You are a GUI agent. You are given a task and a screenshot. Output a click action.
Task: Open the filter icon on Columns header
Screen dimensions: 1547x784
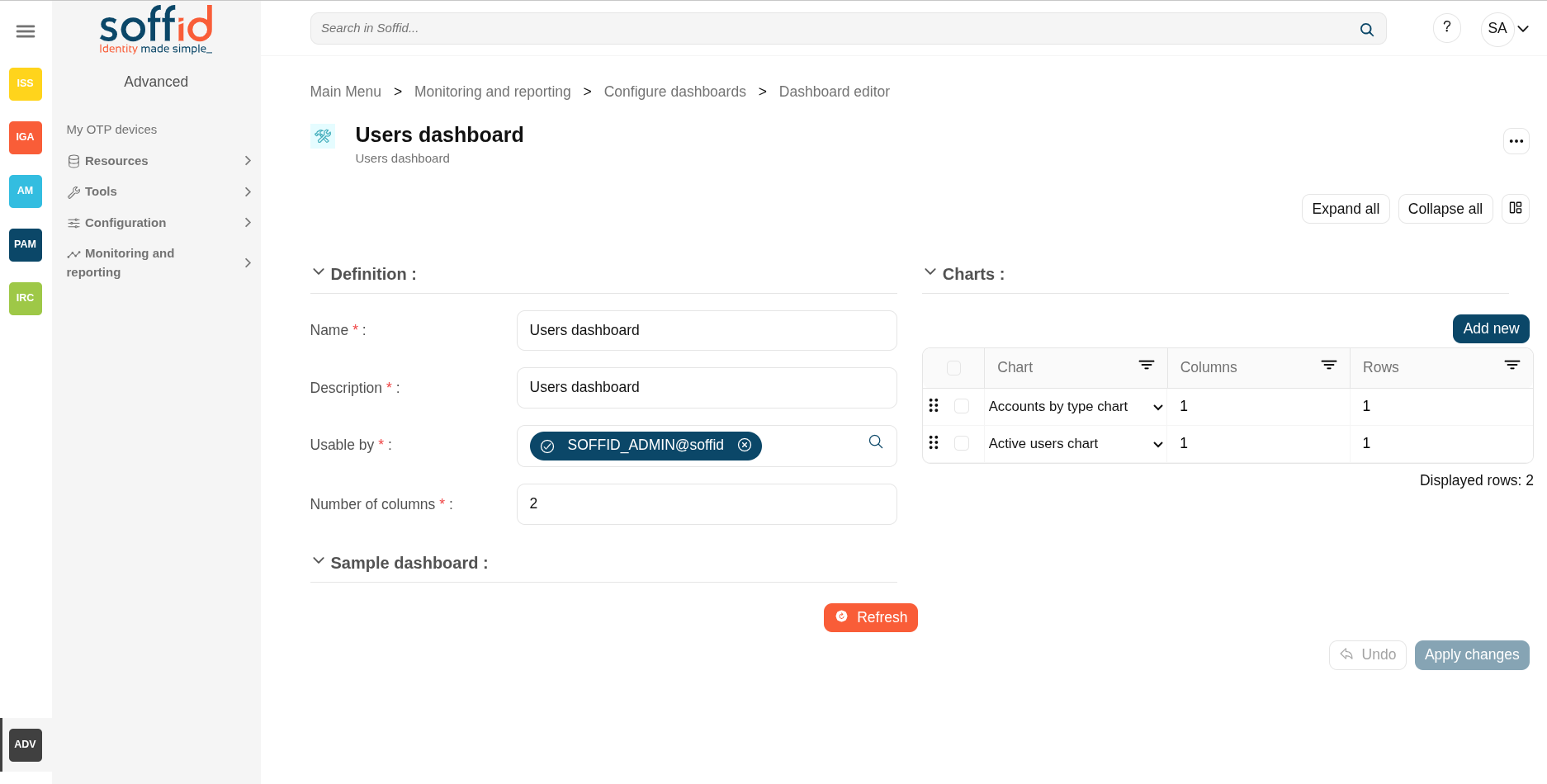click(1328, 366)
